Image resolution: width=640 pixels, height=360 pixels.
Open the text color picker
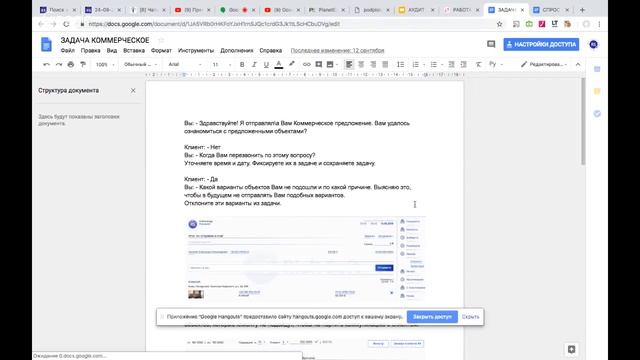click(x=279, y=64)
